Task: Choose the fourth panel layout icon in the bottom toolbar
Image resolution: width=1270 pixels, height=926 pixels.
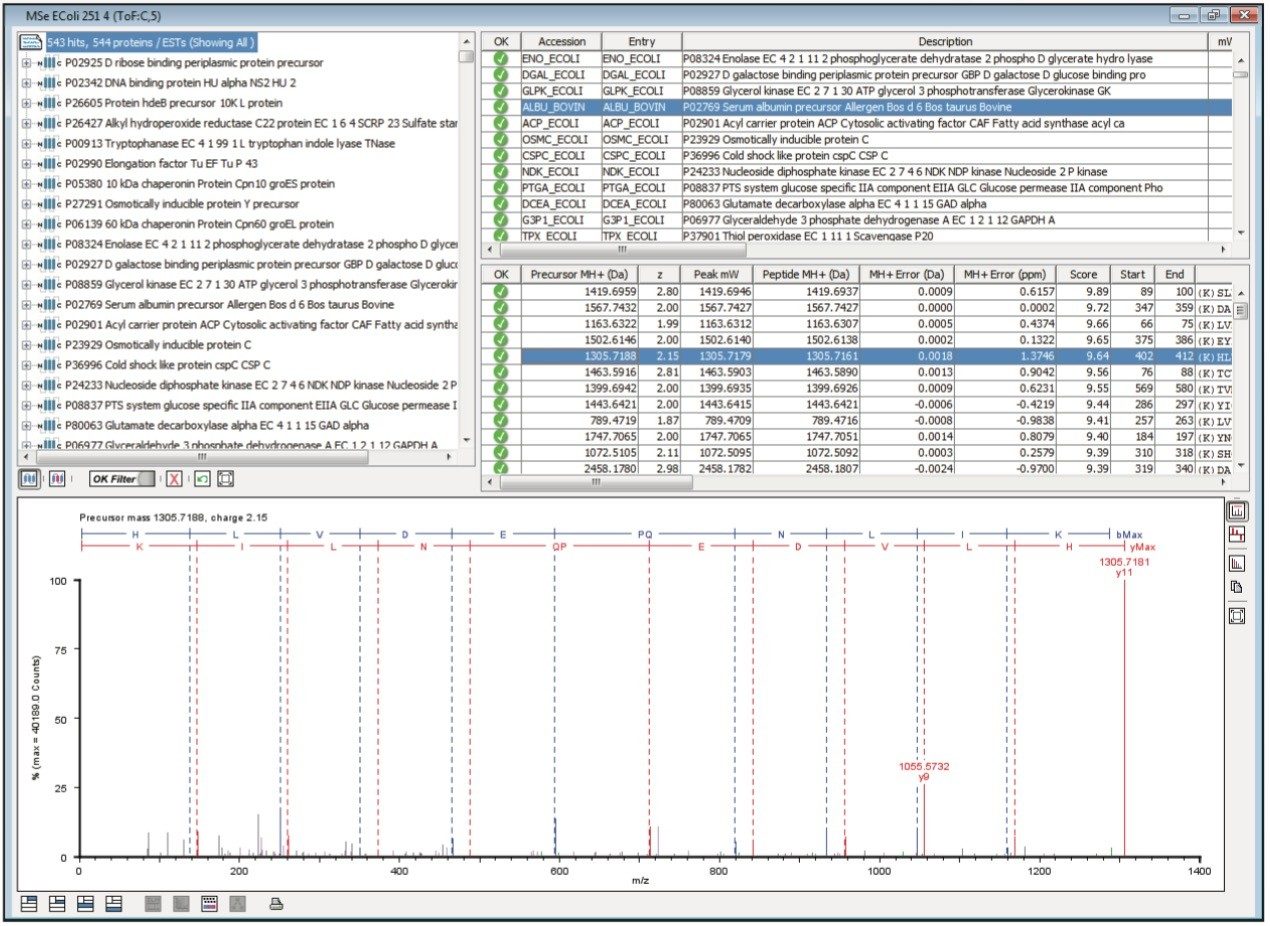Action: [114, 904]
